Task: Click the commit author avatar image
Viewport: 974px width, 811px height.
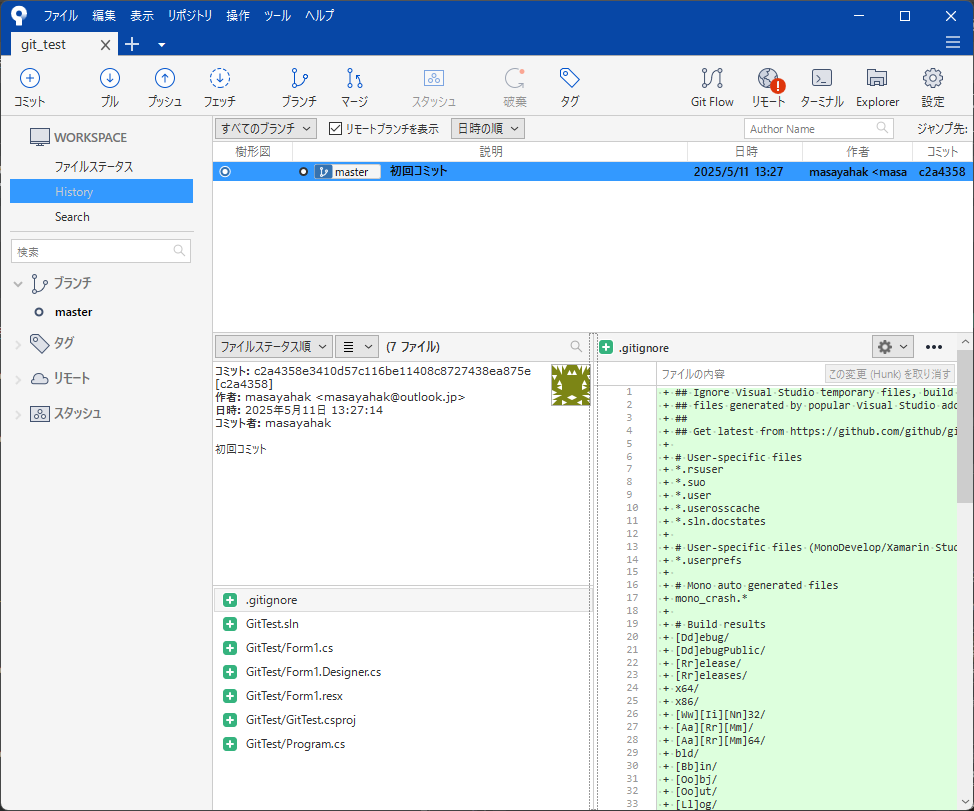Action: (x=570, y=385)
